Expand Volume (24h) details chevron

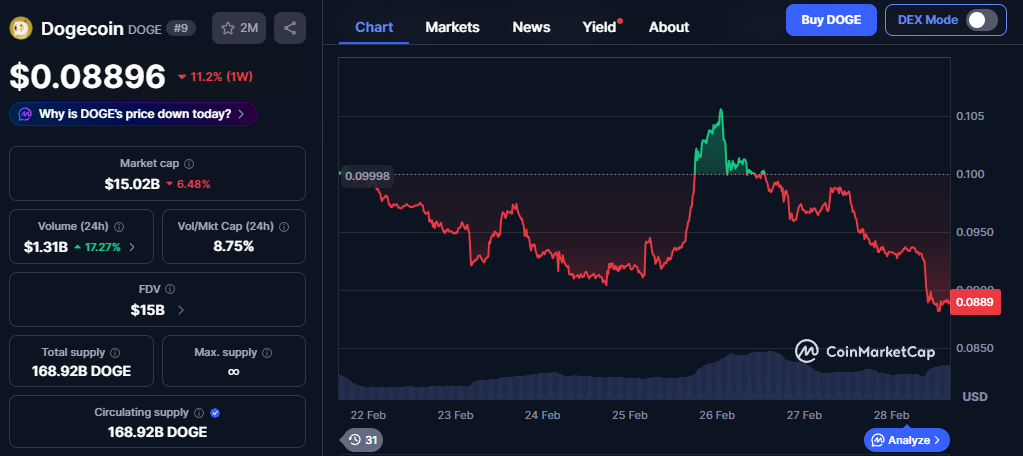point(133,246)
